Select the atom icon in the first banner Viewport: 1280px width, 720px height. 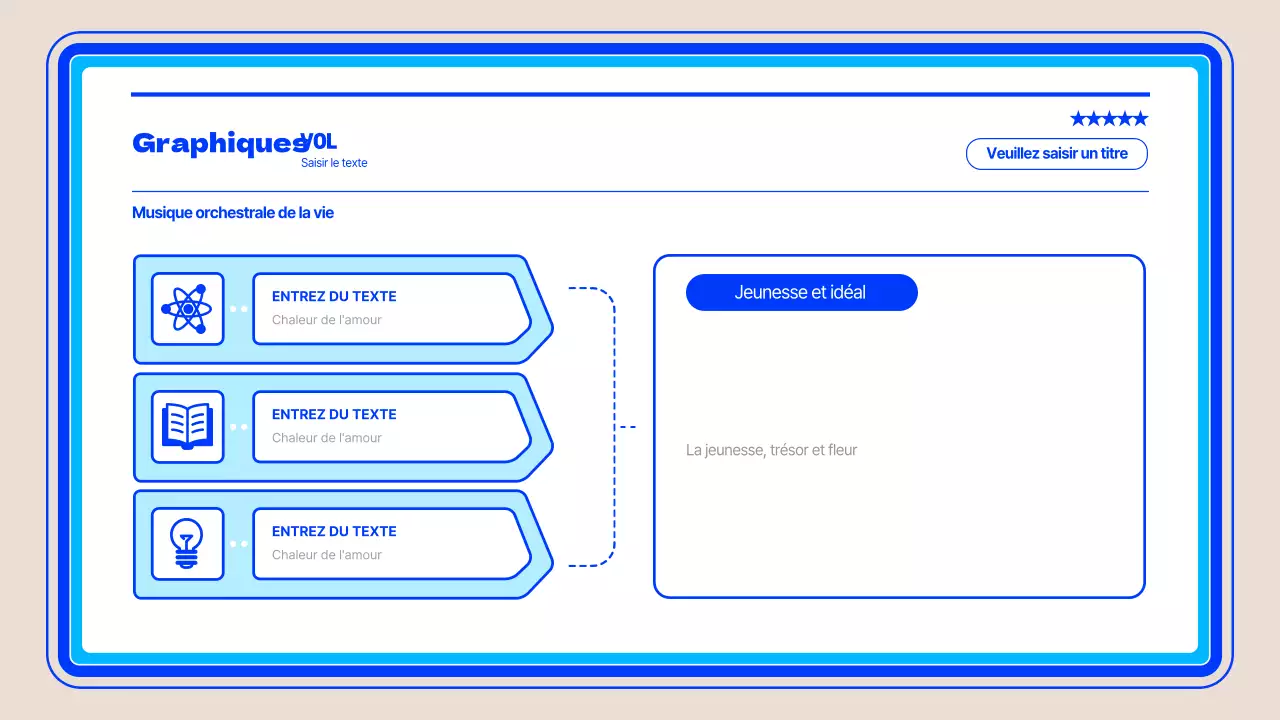[186, 308]
